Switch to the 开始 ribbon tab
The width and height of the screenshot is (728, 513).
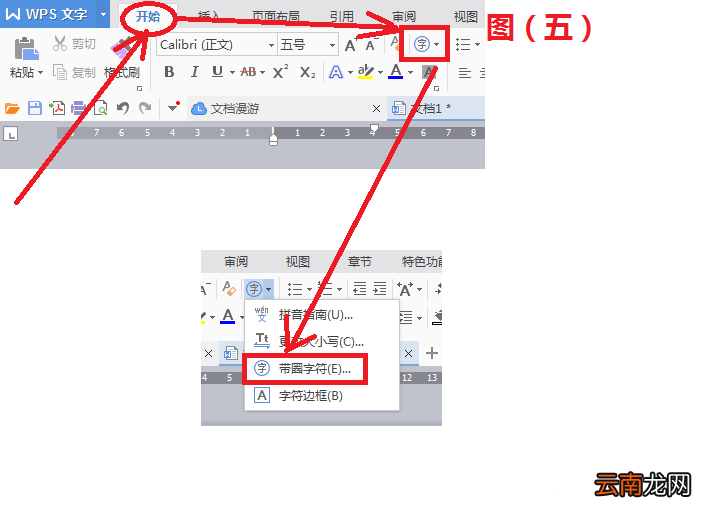click(148, 17)
